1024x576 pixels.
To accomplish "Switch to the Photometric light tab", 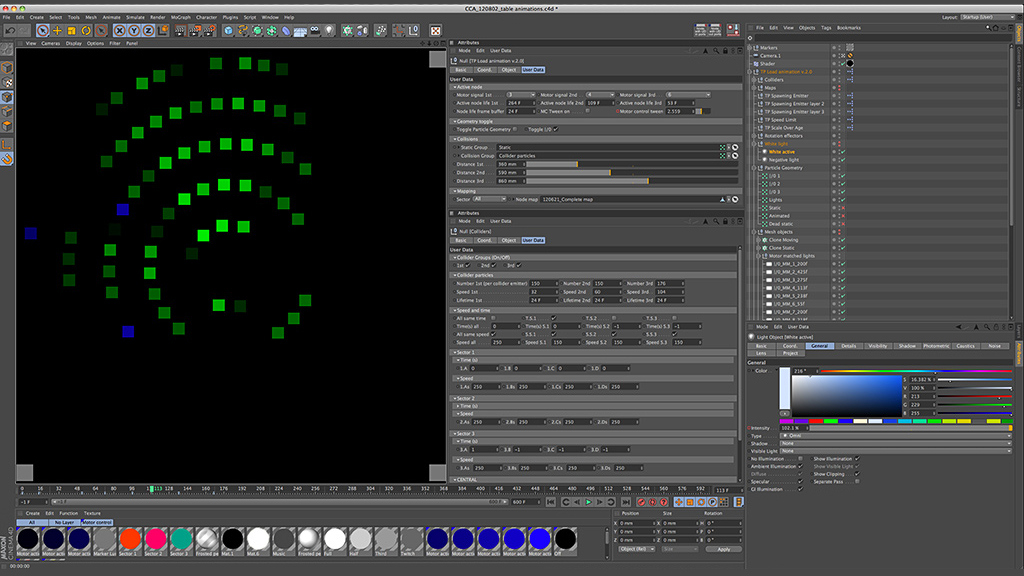I will (x=936, y=346).
